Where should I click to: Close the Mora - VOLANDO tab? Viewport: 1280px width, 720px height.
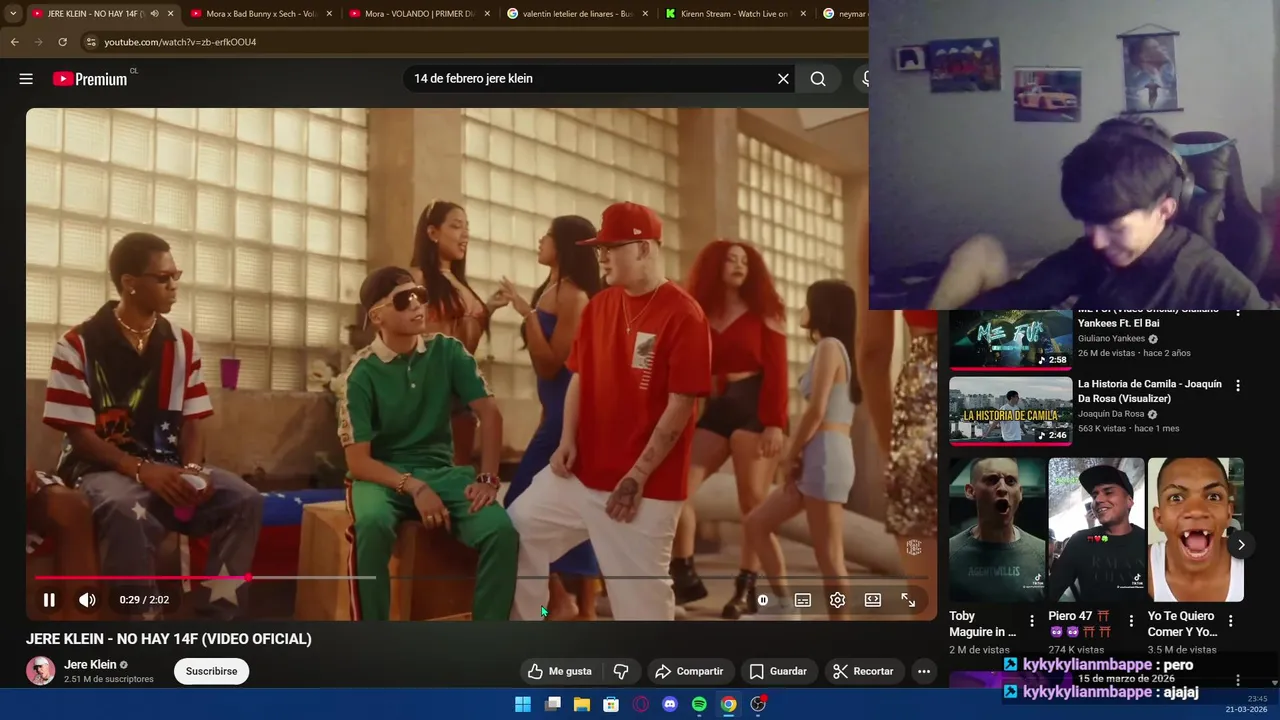click(x=487, y=14)
